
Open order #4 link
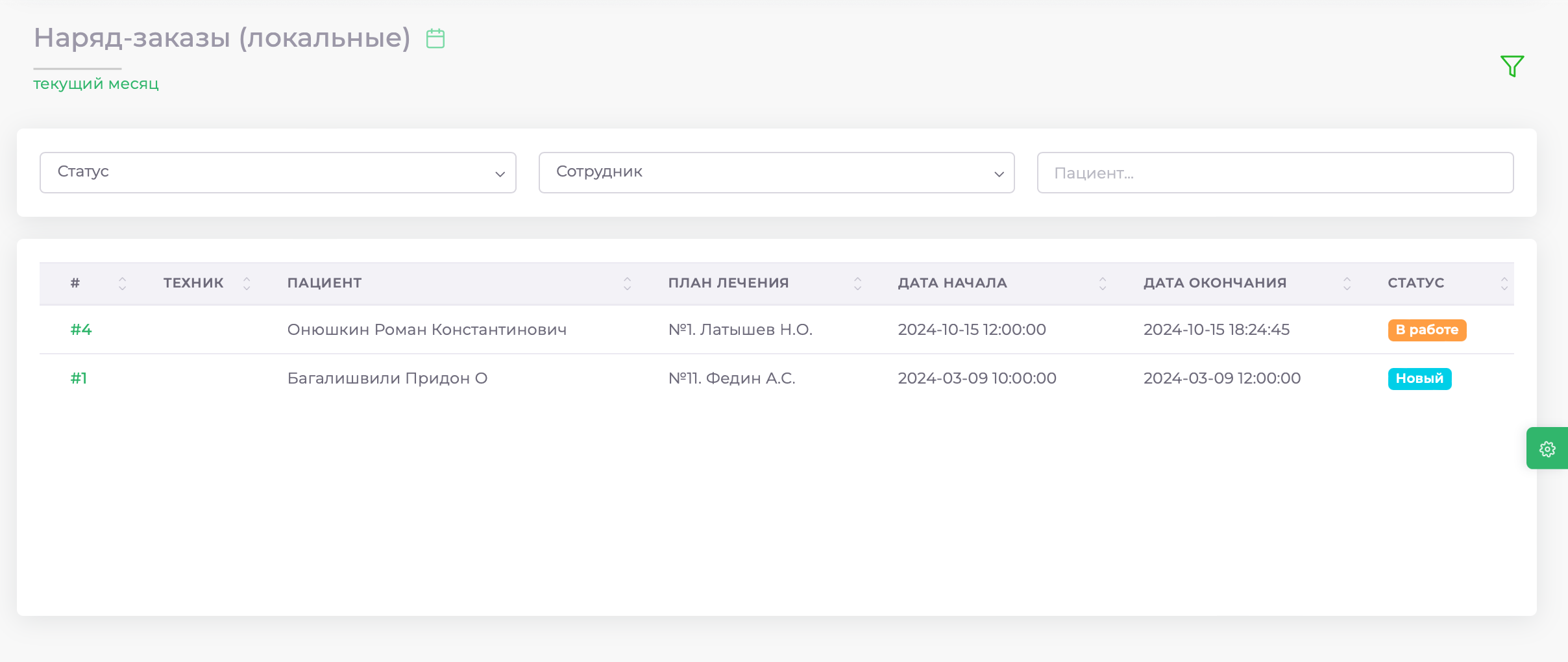click(81, 330)
